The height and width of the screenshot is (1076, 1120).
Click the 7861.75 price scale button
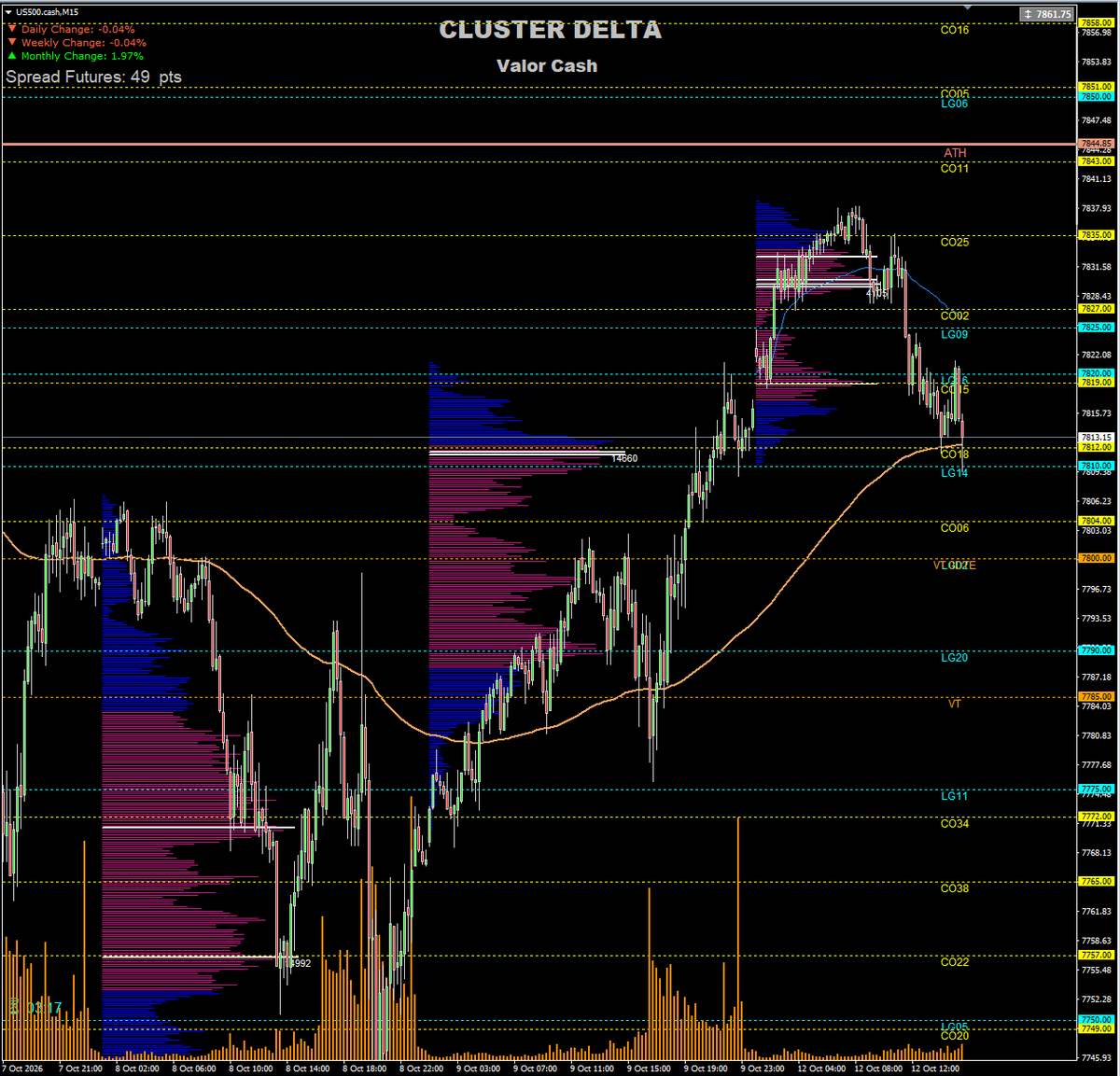coord(1046,14)
